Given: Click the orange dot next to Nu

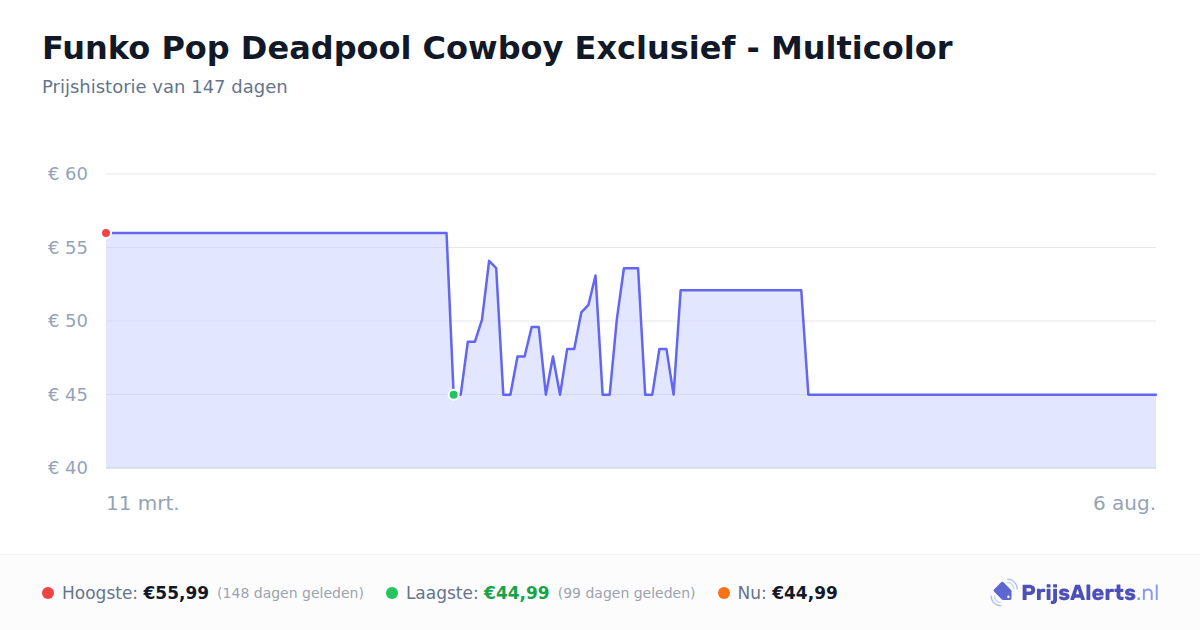Looking at the screenshot, I should tap(724, 593).
